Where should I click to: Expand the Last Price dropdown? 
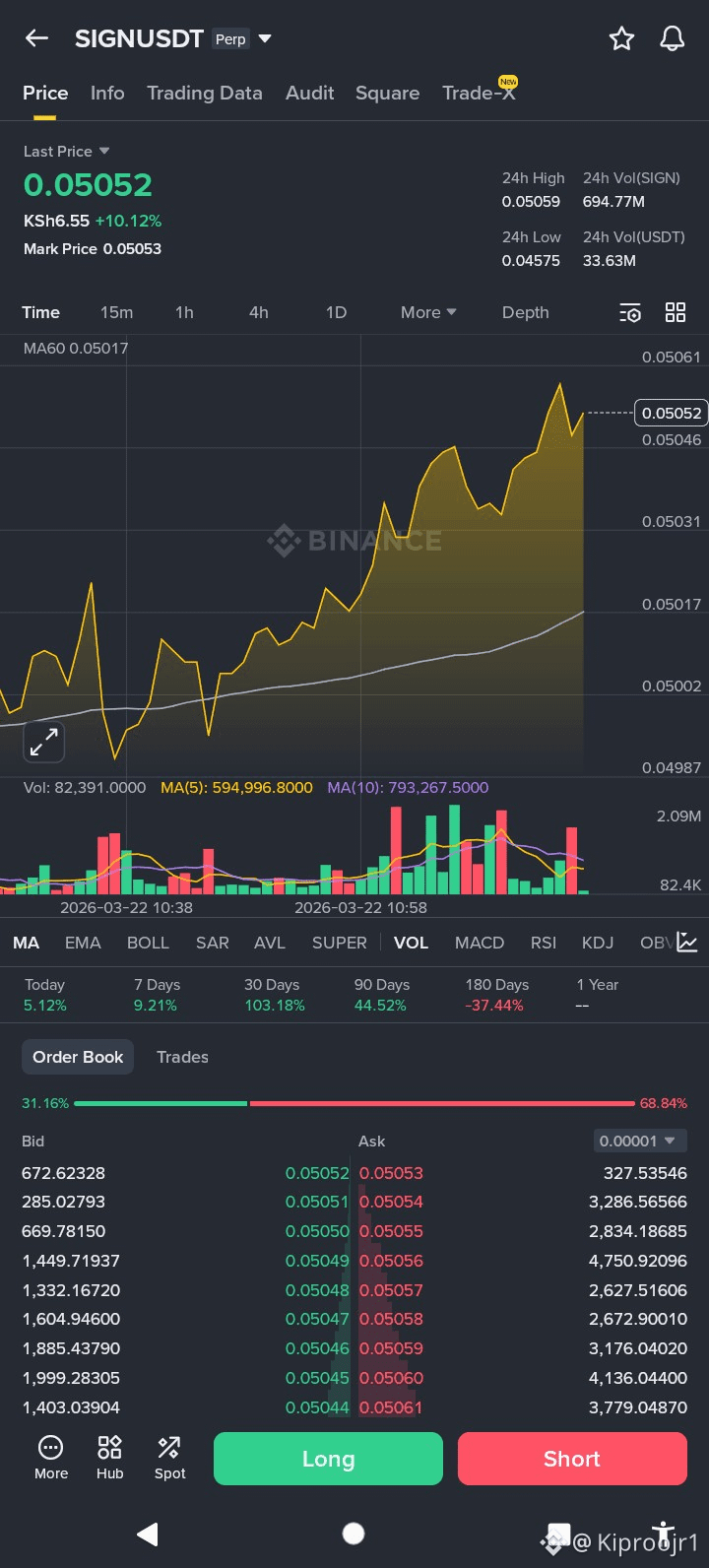click(66, 151)
